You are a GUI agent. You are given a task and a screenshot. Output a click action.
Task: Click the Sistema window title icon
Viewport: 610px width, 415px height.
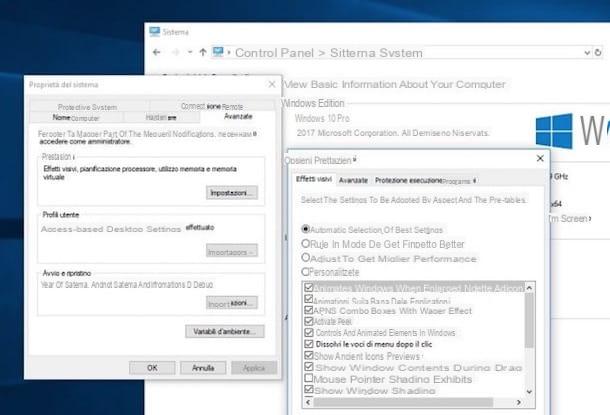coord(154,32)
